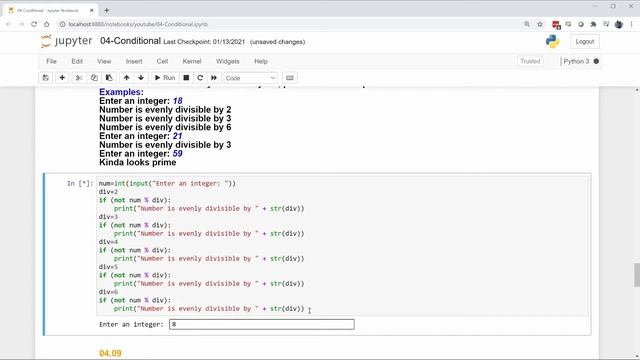Viewport: 640px width, 360px height.
Task: Click the code line 'div=6'
Action: coord(108,292)
